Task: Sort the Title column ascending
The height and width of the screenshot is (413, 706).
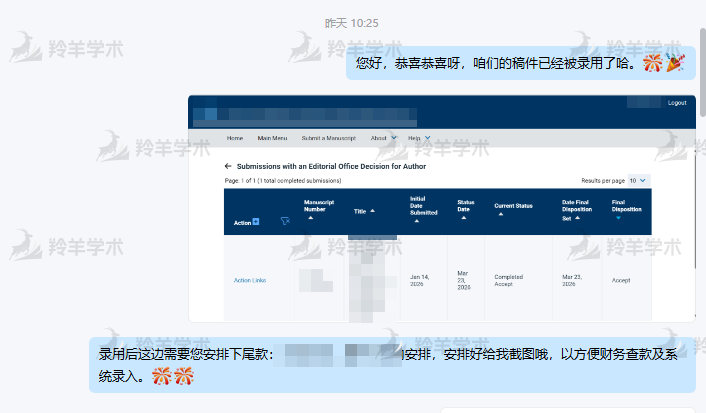Action: click(x=373, y=211)
